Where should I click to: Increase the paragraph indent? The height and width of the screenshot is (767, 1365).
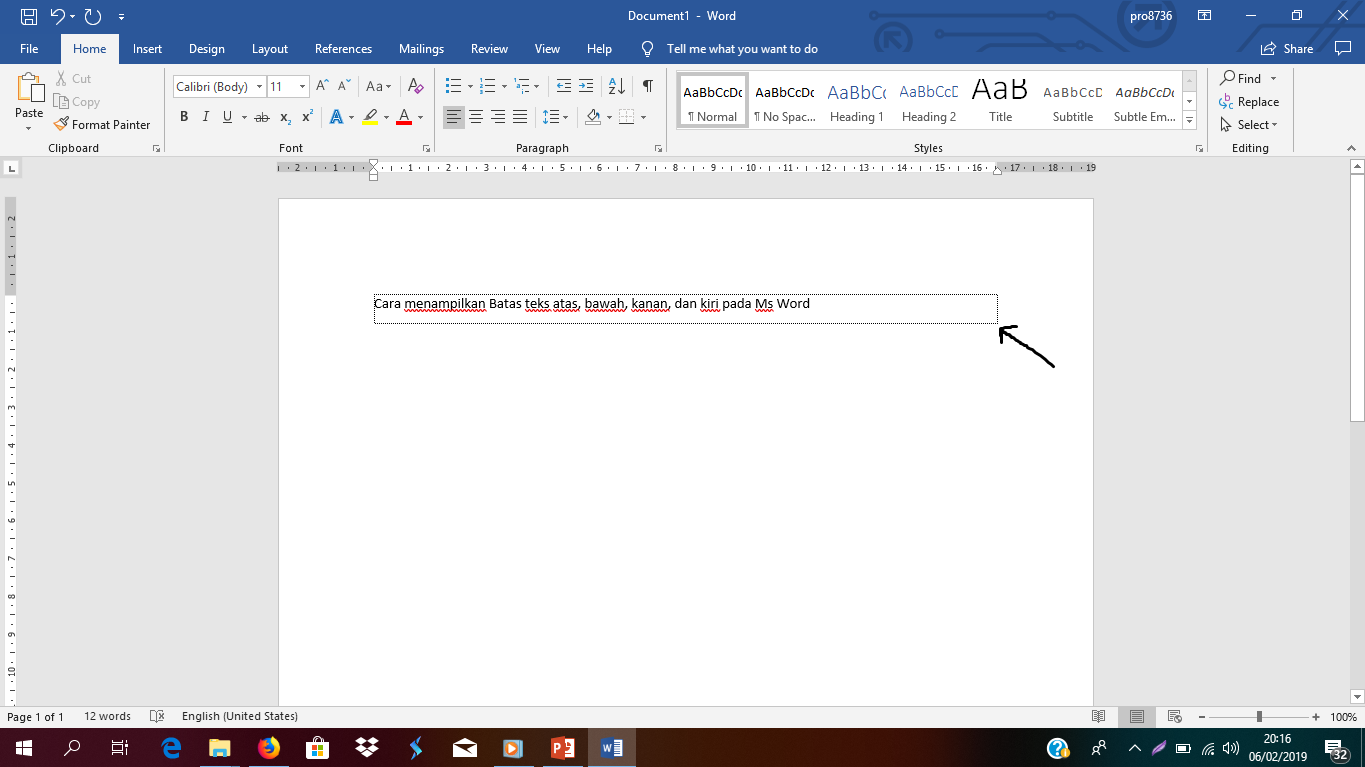pyautogui.click(x=586, y=87)
